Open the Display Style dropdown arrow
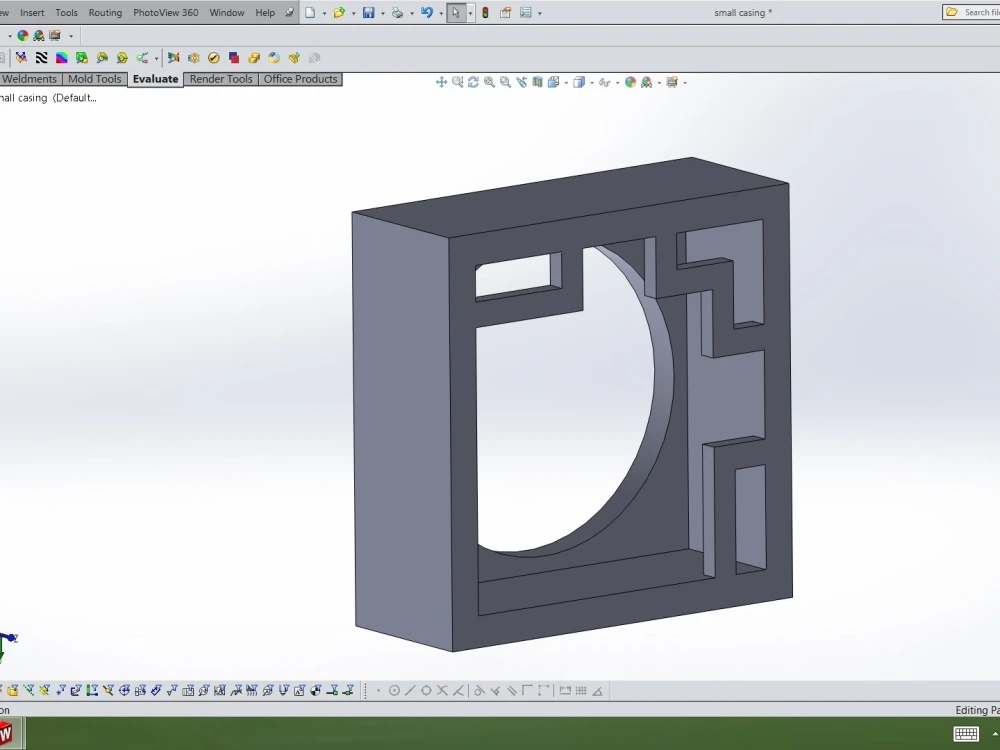Image resolution: width=1000 pixels, height=750 pixels. point(592,83)
